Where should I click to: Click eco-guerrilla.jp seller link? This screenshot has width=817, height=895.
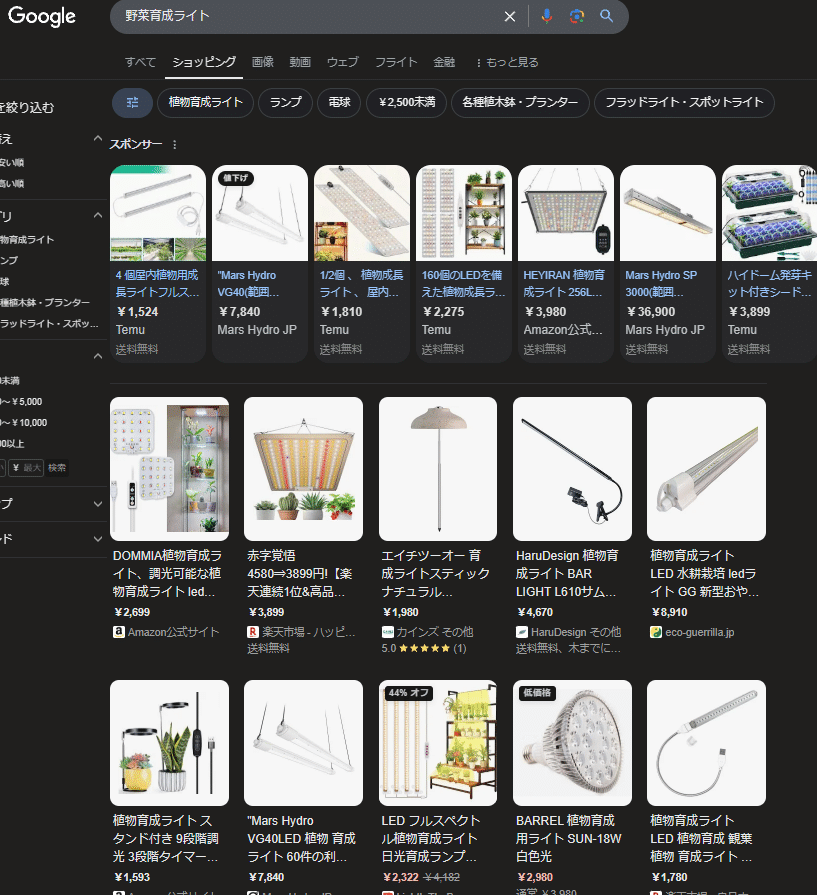(x=692, y=632)
